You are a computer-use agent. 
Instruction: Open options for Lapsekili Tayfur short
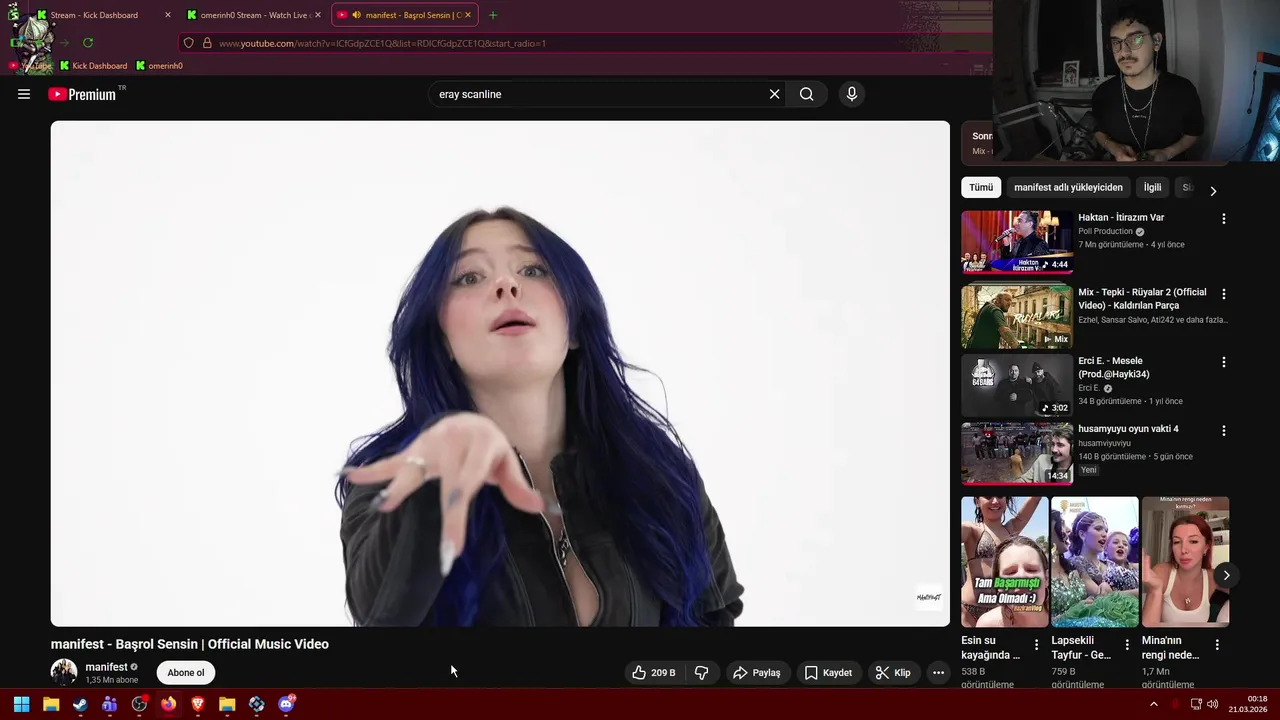point(1127,645)
